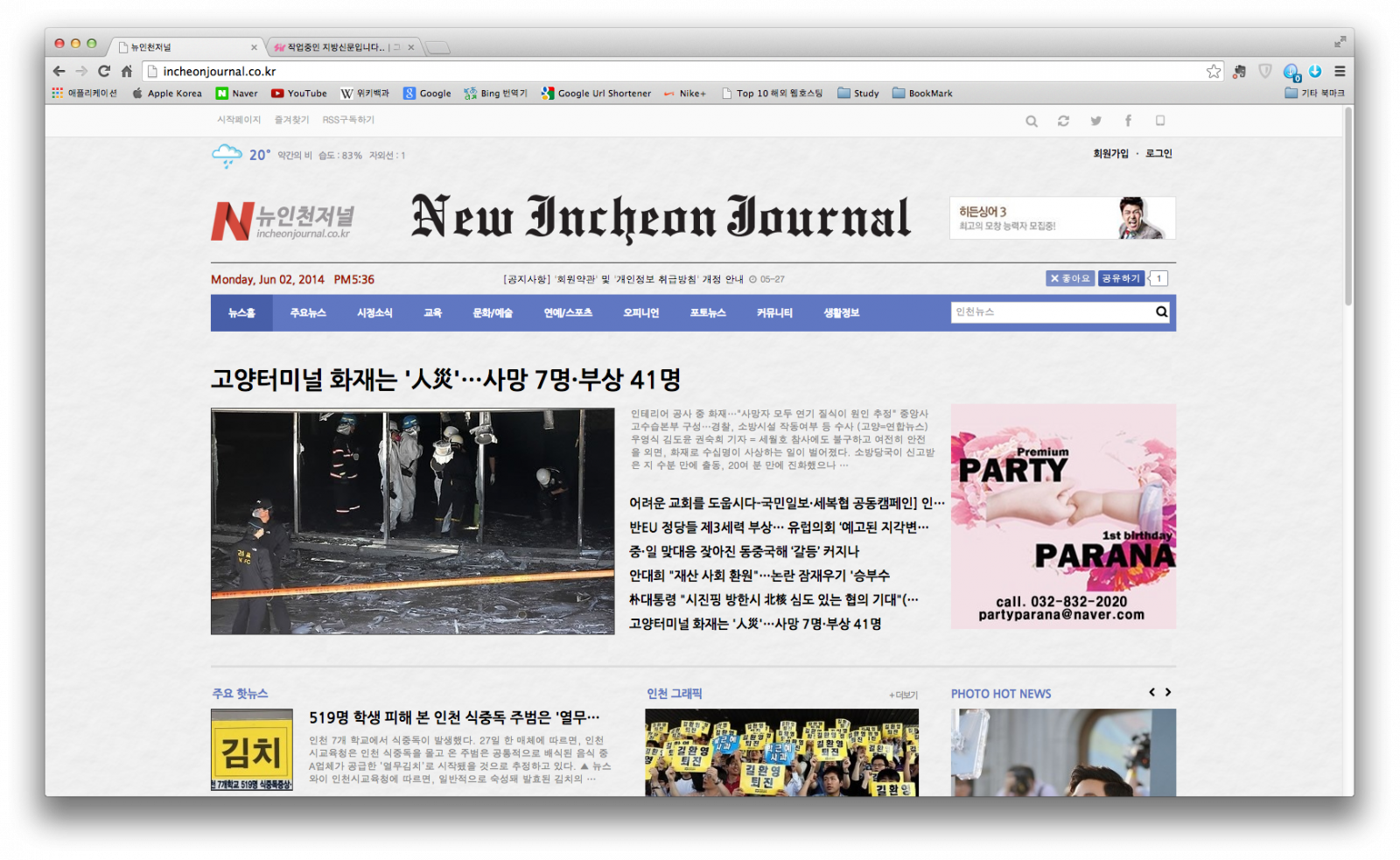Image resolution: width=1400 pixels, height=860 pixels.
Task: Open the fire scene headline photo
Action: click(412, 521)
